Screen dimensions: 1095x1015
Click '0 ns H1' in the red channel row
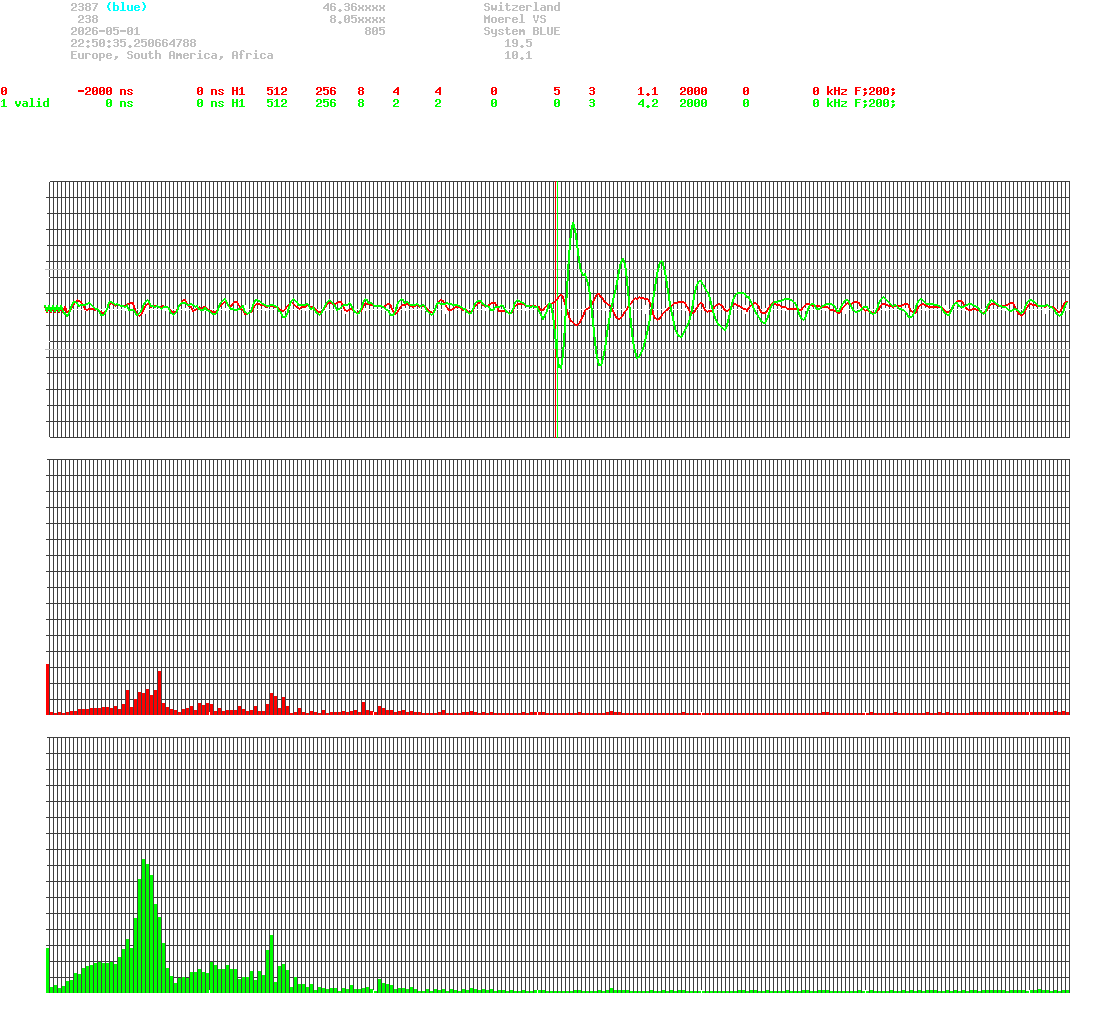tap(221, 92)
